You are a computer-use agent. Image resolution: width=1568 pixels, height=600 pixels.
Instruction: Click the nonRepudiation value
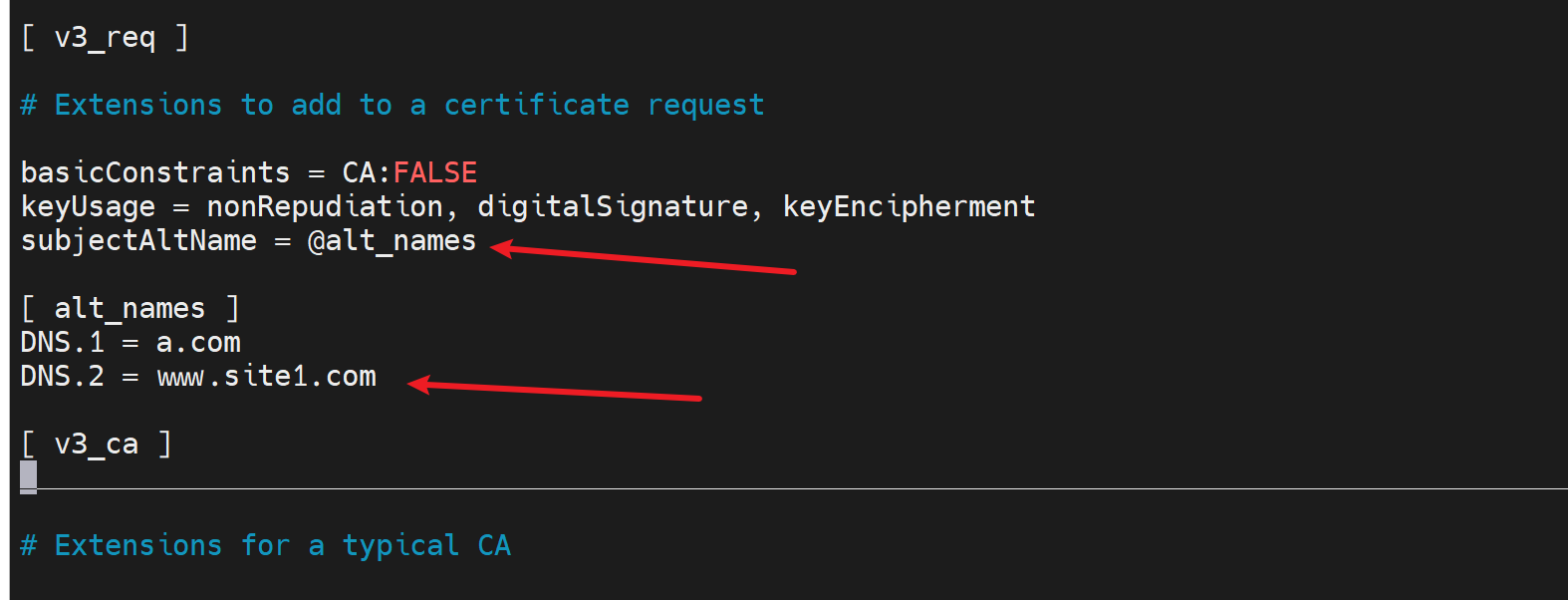[x=325, y=206]
